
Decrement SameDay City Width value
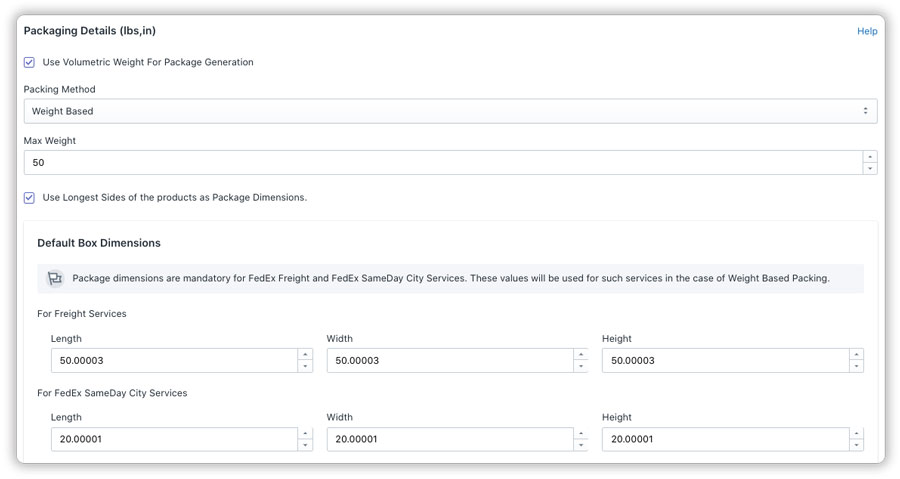(x=581, y=445)
